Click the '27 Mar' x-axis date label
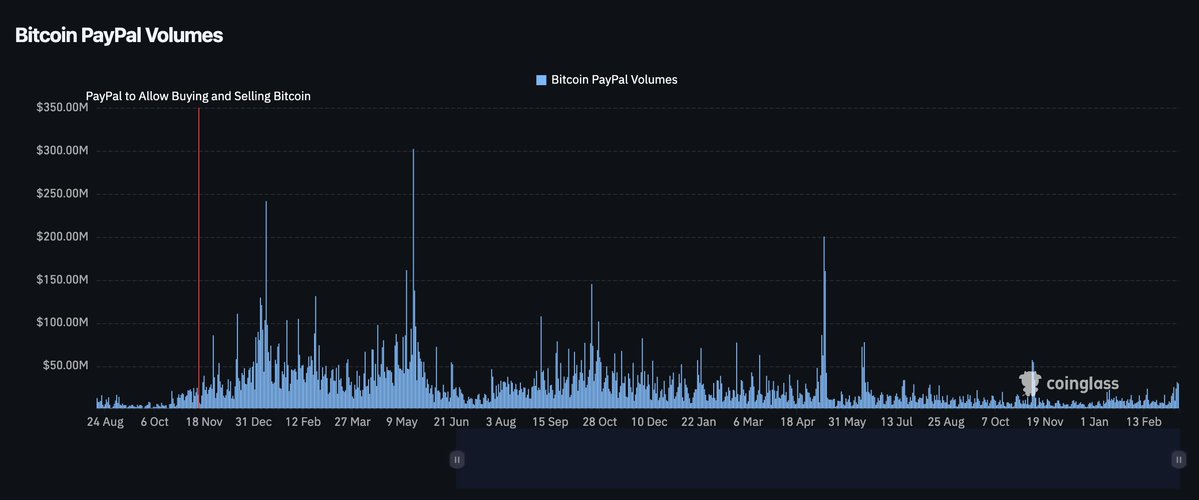This screenshot has height=500, width=1199. coord(352,422)
